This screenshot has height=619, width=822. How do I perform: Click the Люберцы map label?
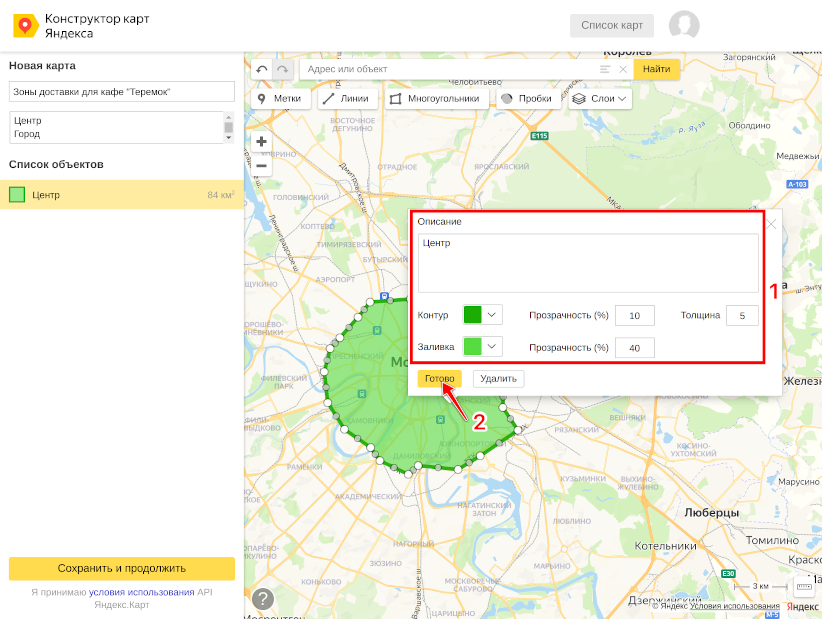[711, 513]
